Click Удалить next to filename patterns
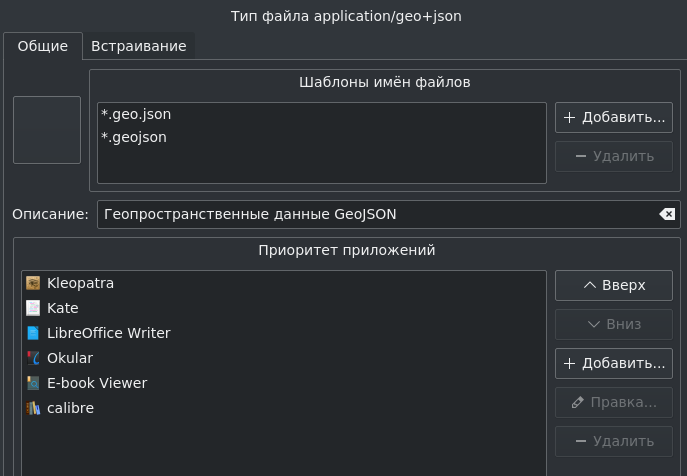Screen dimensions: 687x476 (x=614, y=156)
